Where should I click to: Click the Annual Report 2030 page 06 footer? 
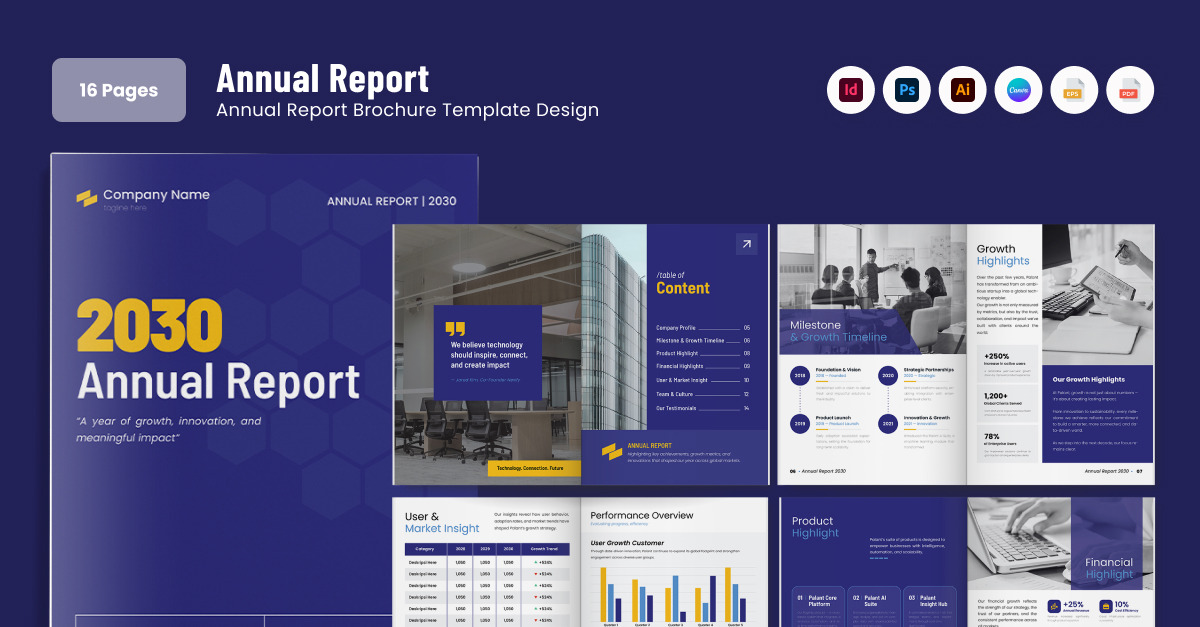pyautogui.click(x=818, y=471)
